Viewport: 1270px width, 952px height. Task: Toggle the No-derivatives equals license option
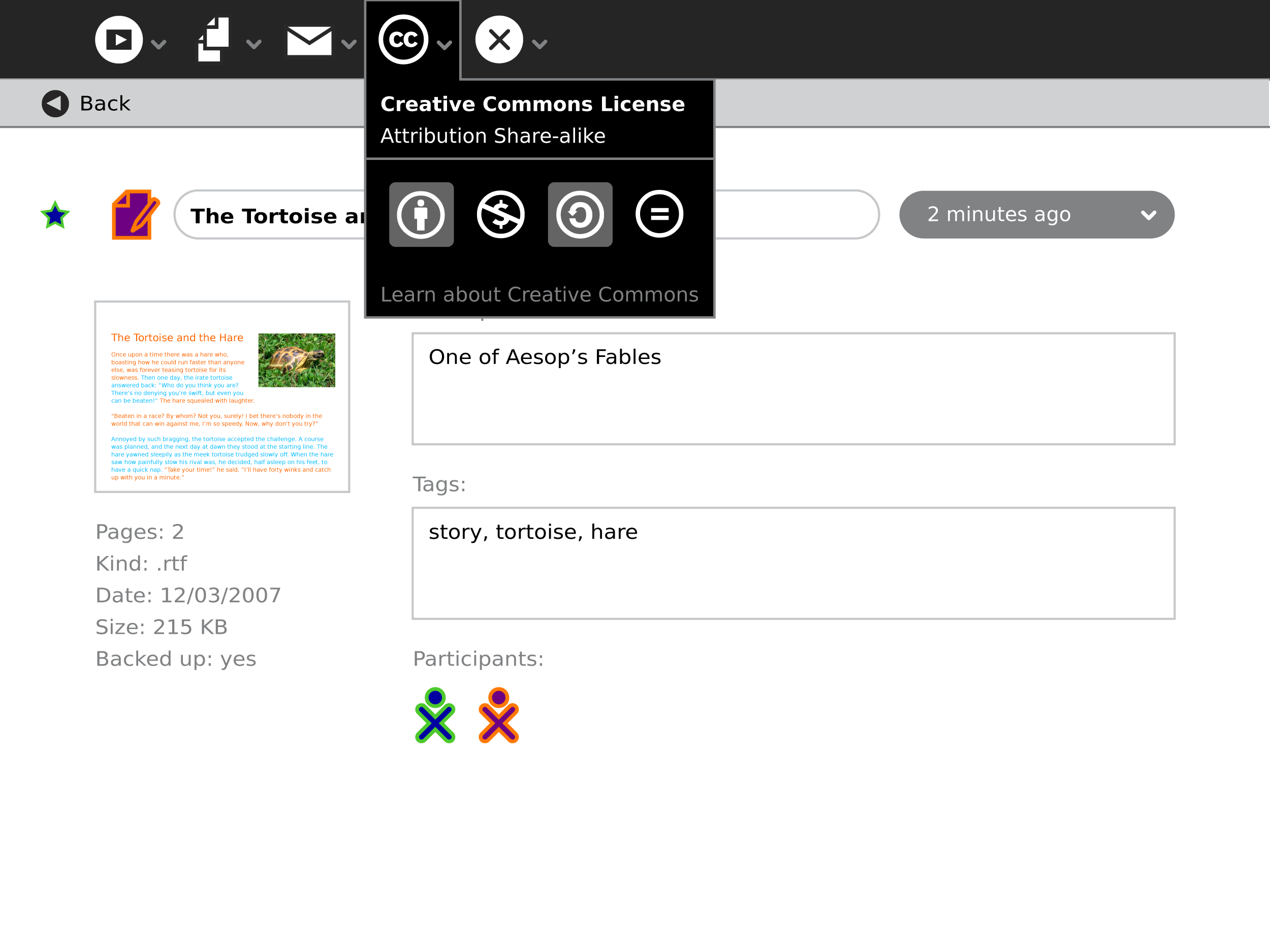[659, 215]
